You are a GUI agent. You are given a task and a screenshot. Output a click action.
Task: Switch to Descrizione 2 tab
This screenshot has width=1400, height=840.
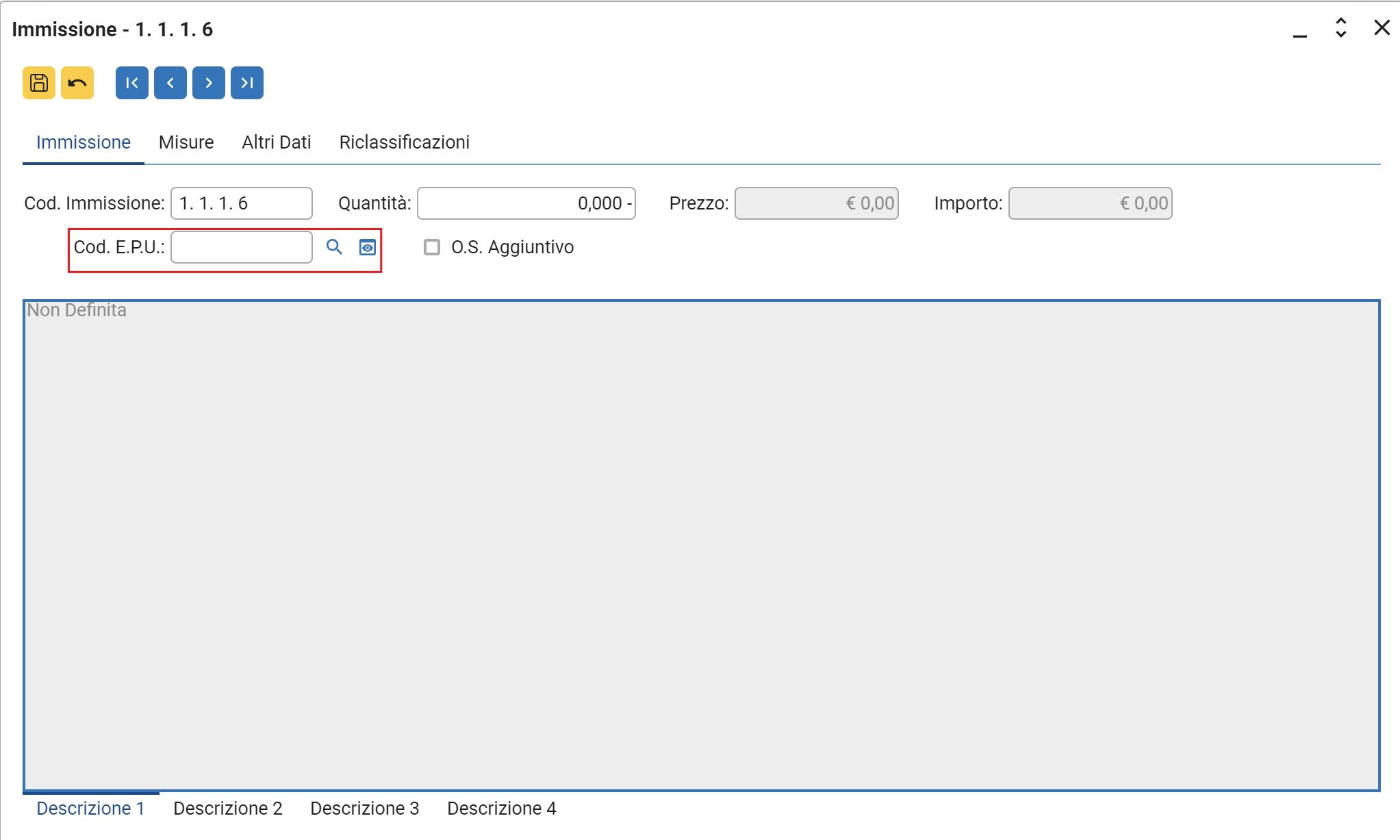click(228, 809)
